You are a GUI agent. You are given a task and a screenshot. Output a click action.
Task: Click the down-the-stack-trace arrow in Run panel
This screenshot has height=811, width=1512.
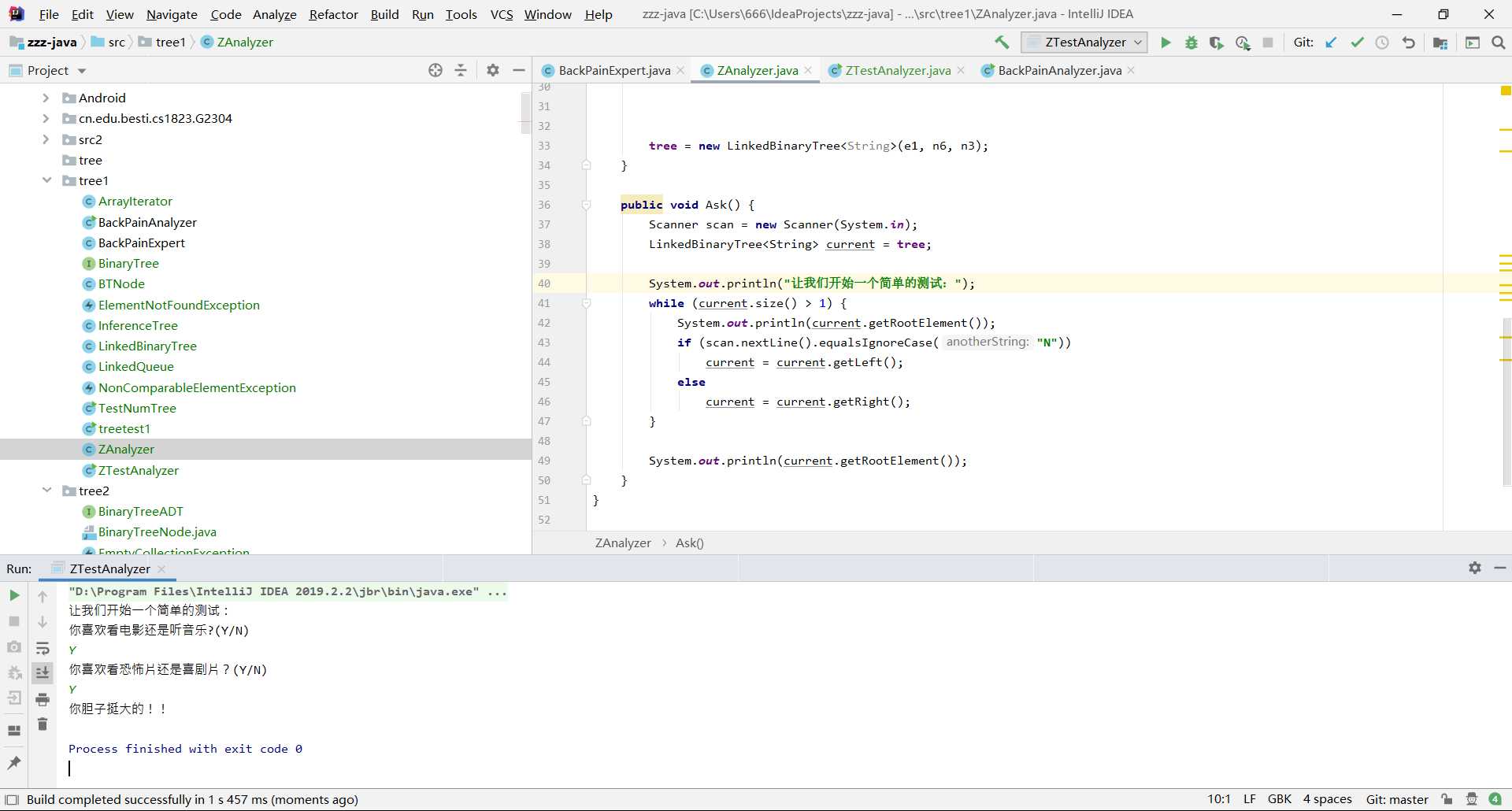click(43, 622)
